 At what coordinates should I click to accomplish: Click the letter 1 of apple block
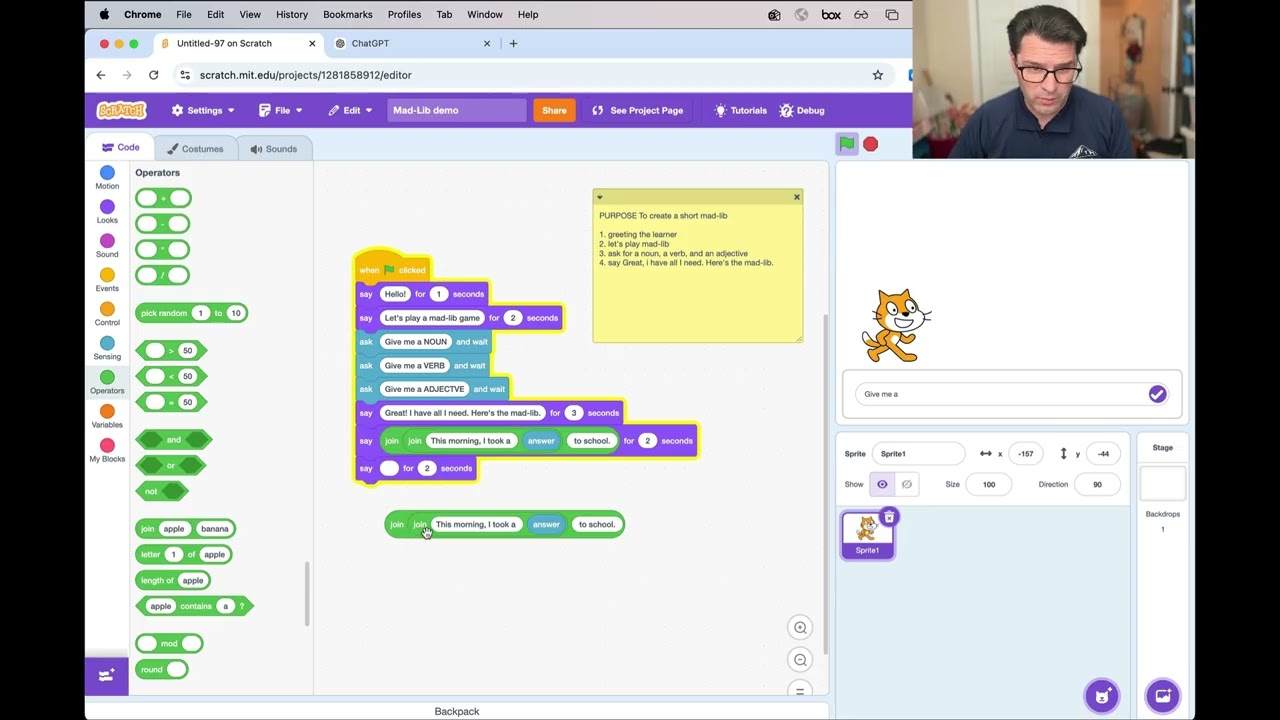coord(184,554)
